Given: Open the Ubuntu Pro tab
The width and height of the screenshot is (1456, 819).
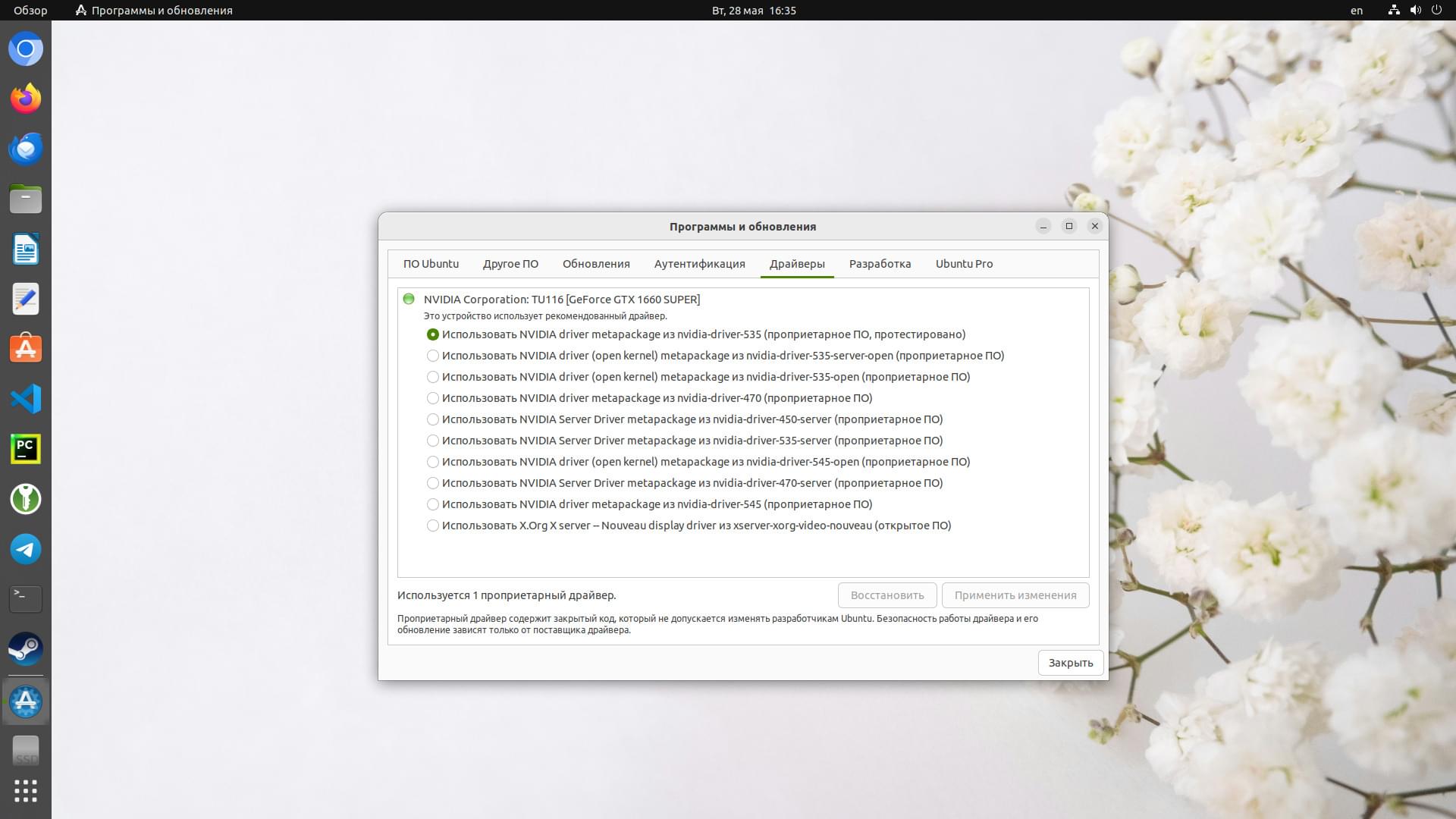Looking at the screenshot, I should click(x=964, y=264).
